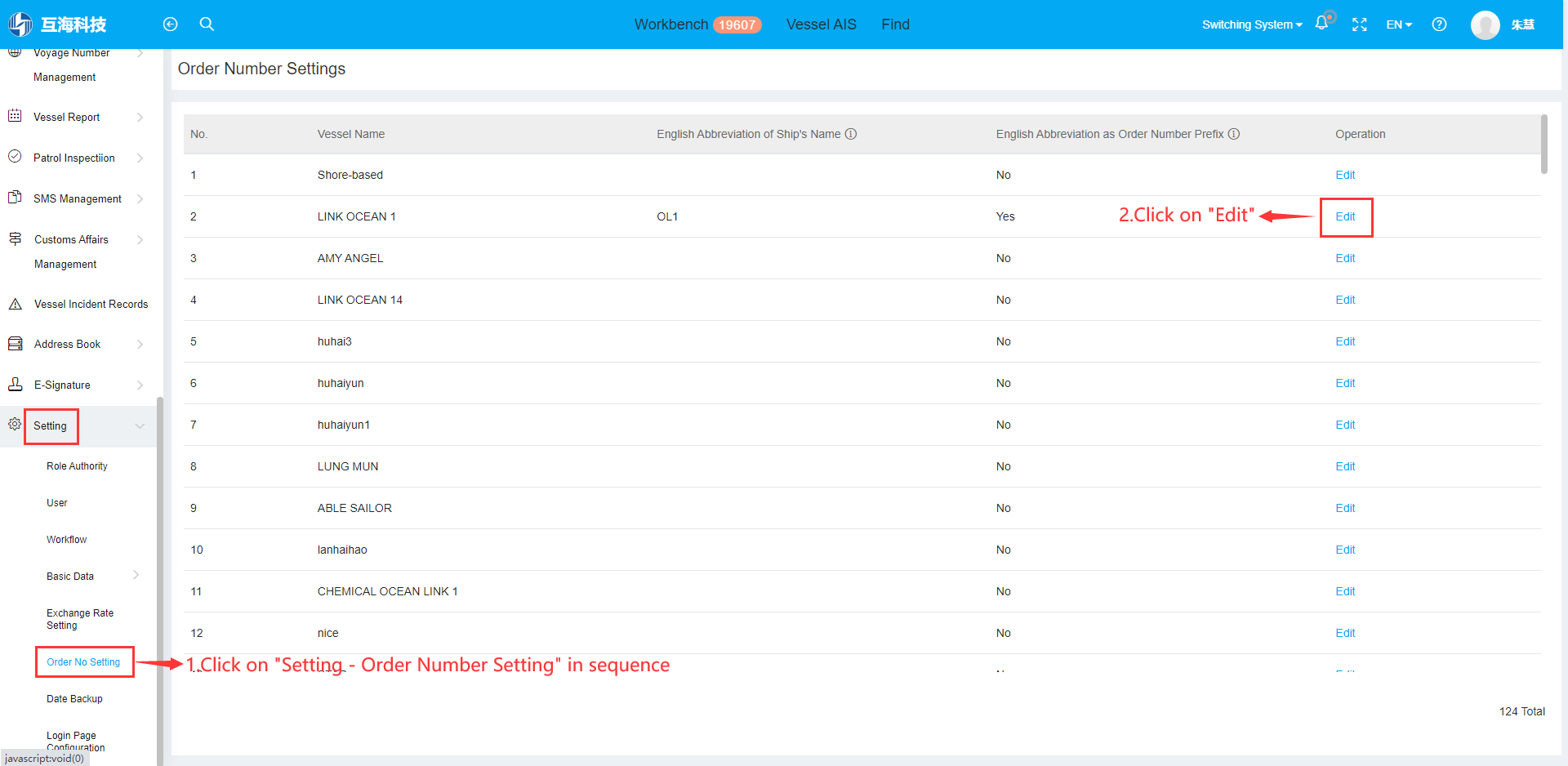The height and width of the screenshot is (766, 1568).
Task: Edit the ABLE SAILOR row
Action: click(x=1345, y=508)
